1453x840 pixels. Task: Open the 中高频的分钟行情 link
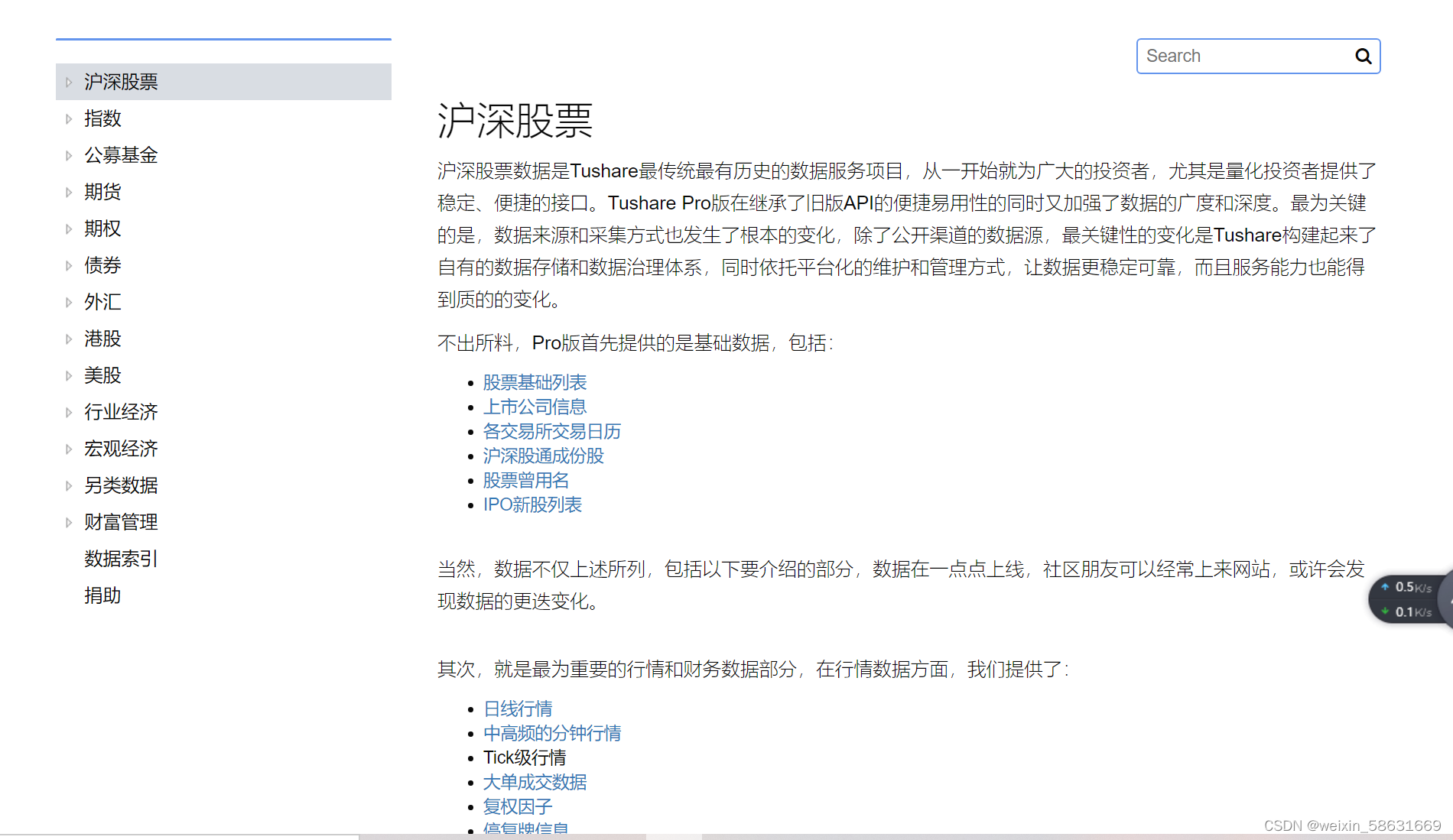click(x=552, y=733)
